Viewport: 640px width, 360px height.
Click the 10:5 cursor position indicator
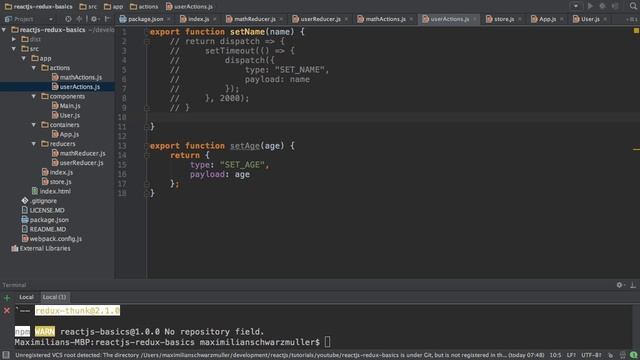click(x=555, y=355)
